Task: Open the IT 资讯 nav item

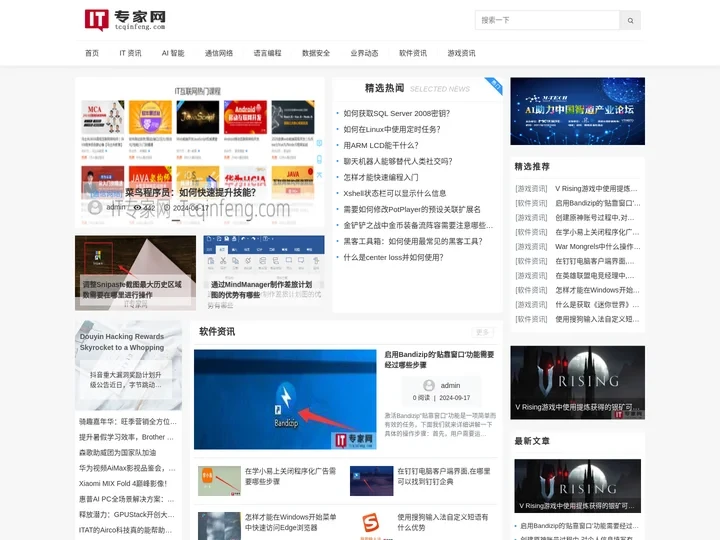Action: 130,53
